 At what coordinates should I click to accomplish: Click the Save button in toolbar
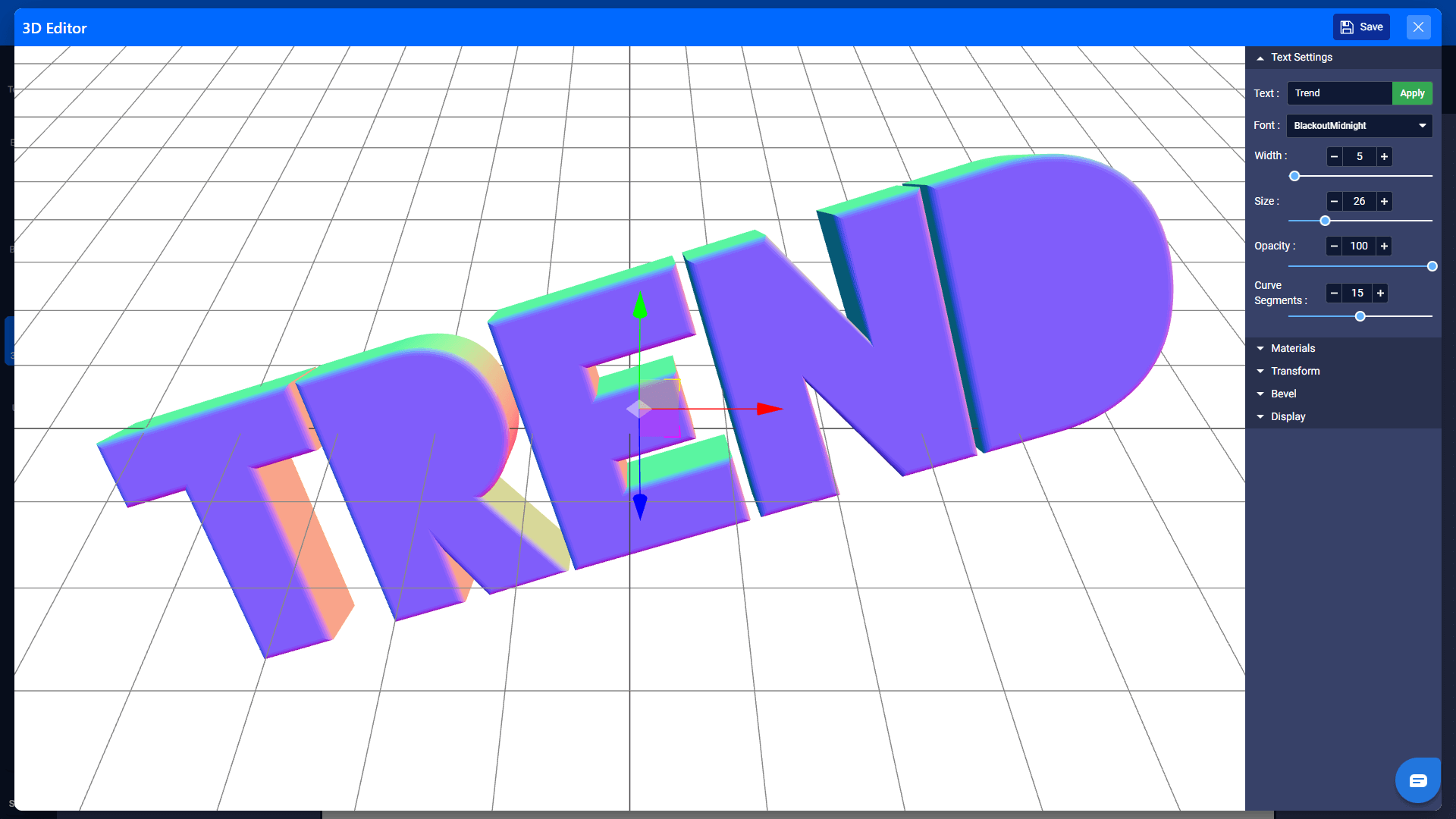(x=1362, y=27)
